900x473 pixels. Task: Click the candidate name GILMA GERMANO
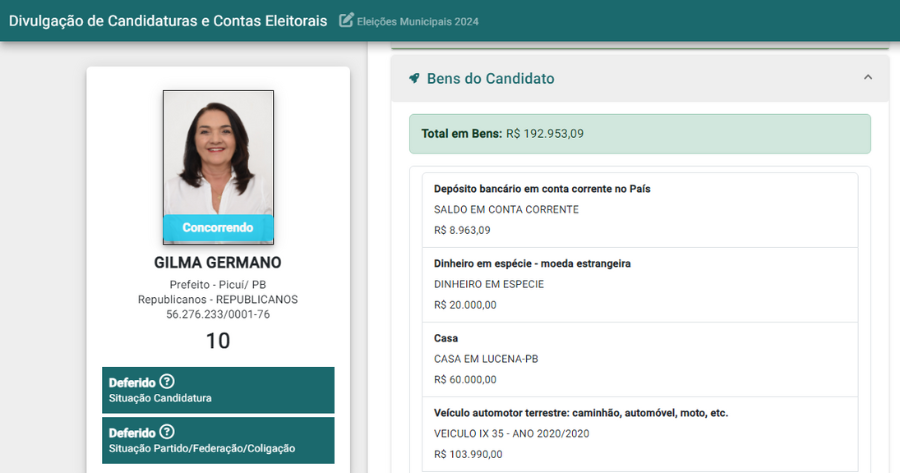click(x=218, y=263)
